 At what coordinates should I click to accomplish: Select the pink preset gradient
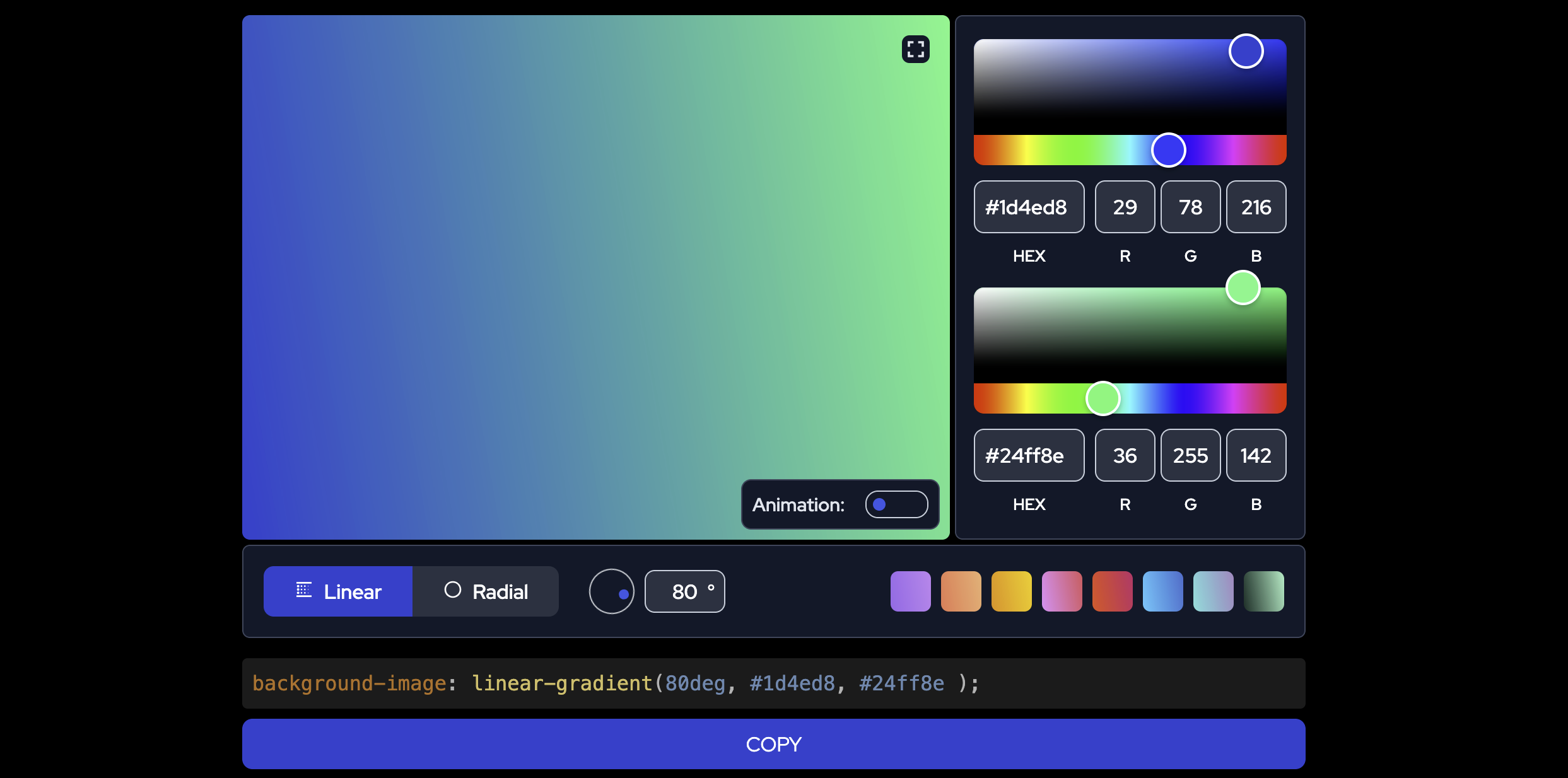[1062, 591]
